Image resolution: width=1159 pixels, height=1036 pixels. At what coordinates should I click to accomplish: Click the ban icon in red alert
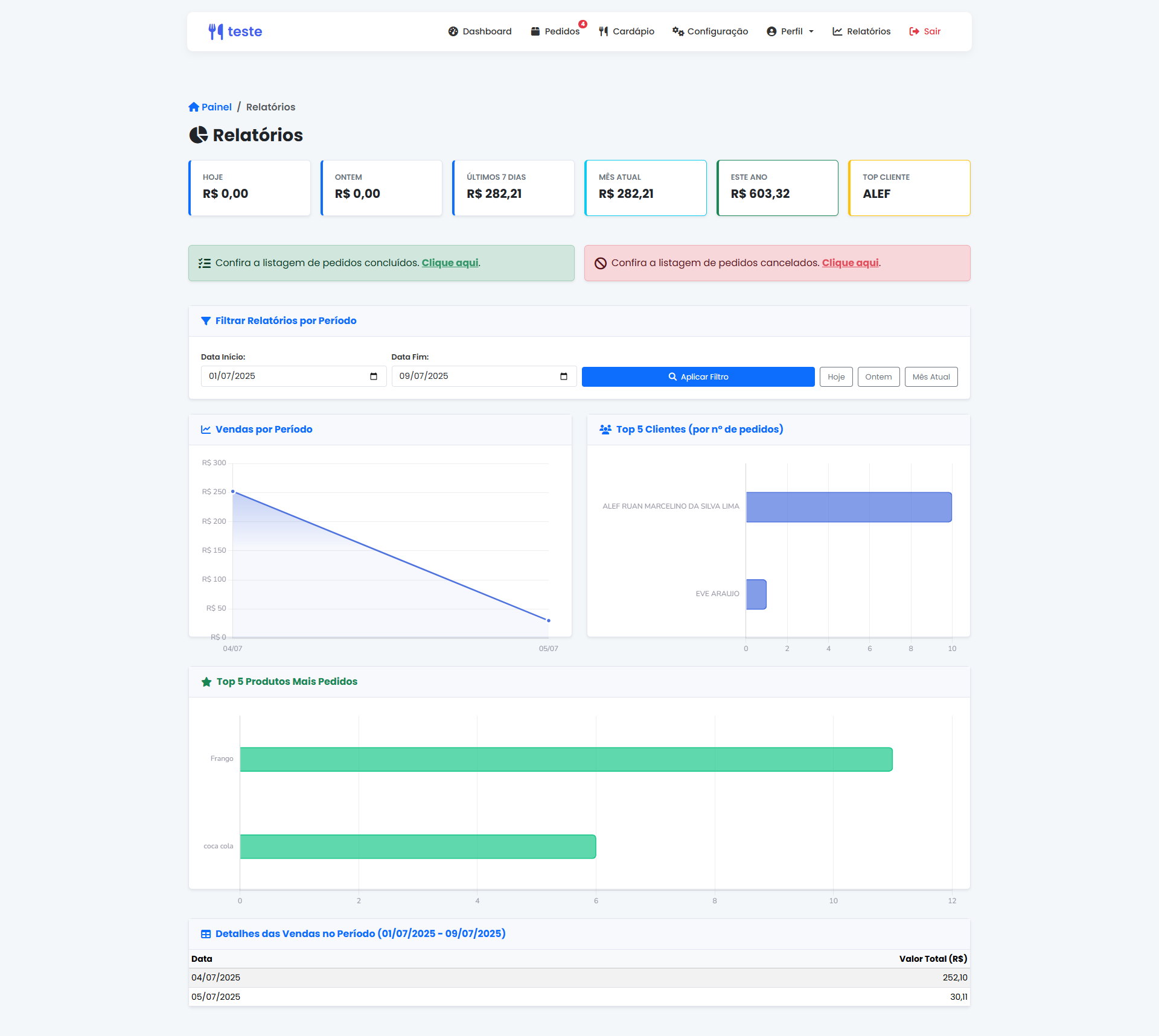[601, 263]
